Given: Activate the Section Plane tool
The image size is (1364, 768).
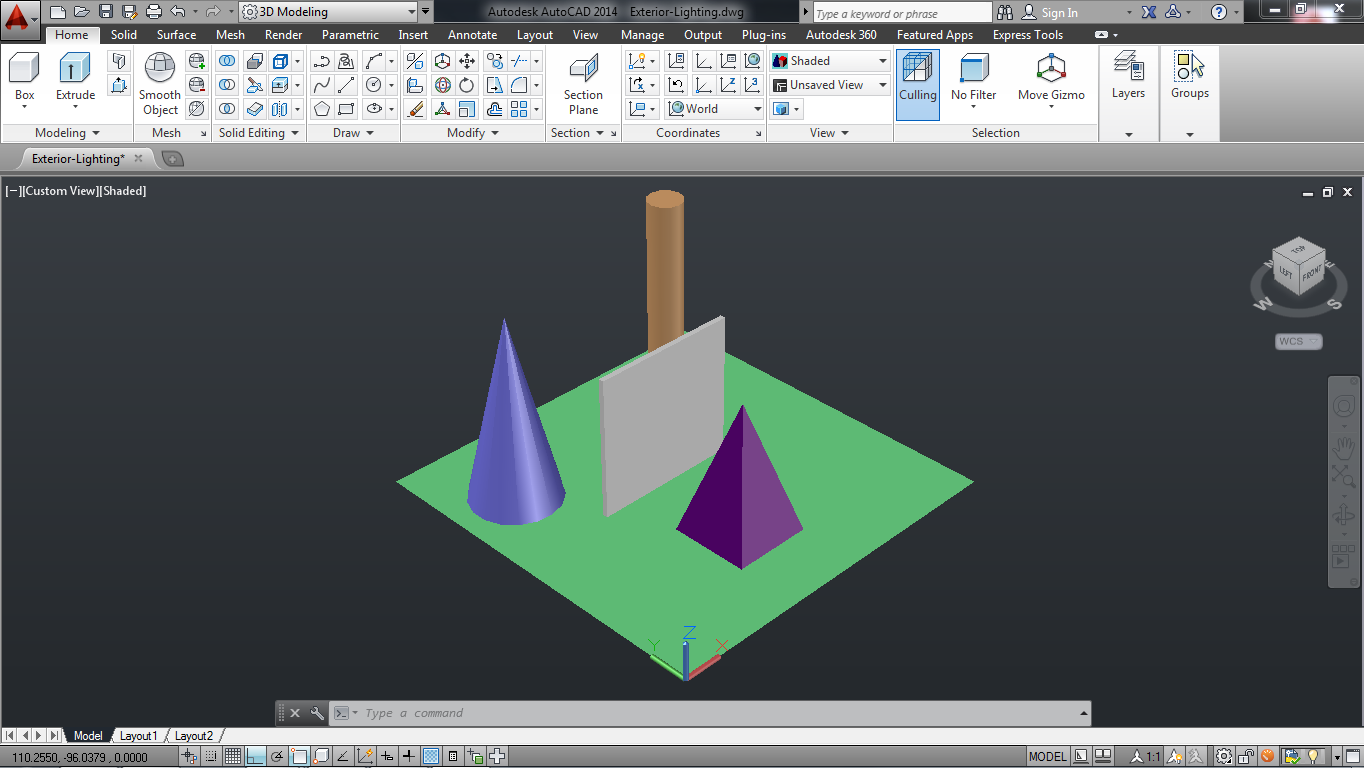Looking at the screenshot, I should 583,80.
